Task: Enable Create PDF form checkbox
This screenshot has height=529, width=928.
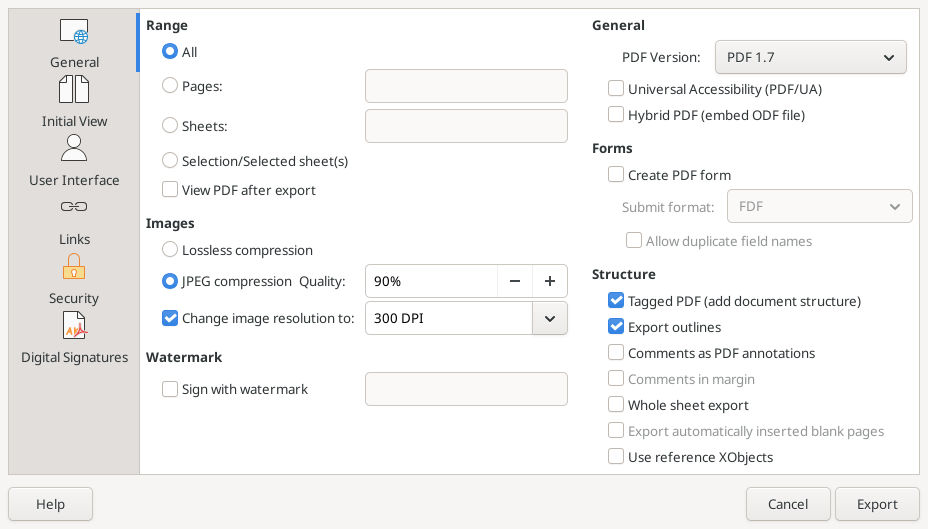Action: (x=616, y=175)
